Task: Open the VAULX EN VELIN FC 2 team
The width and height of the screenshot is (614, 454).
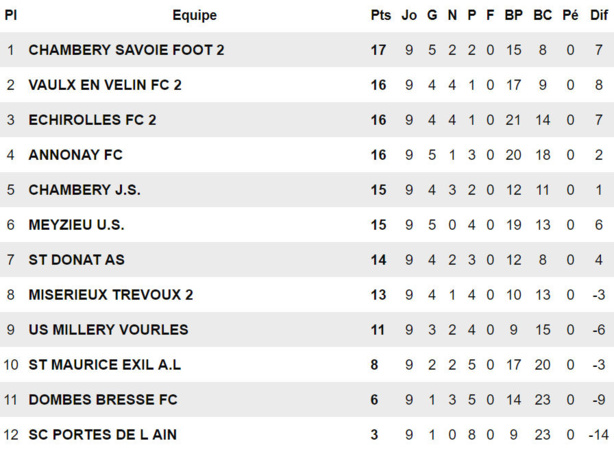Action: (105, 85)
